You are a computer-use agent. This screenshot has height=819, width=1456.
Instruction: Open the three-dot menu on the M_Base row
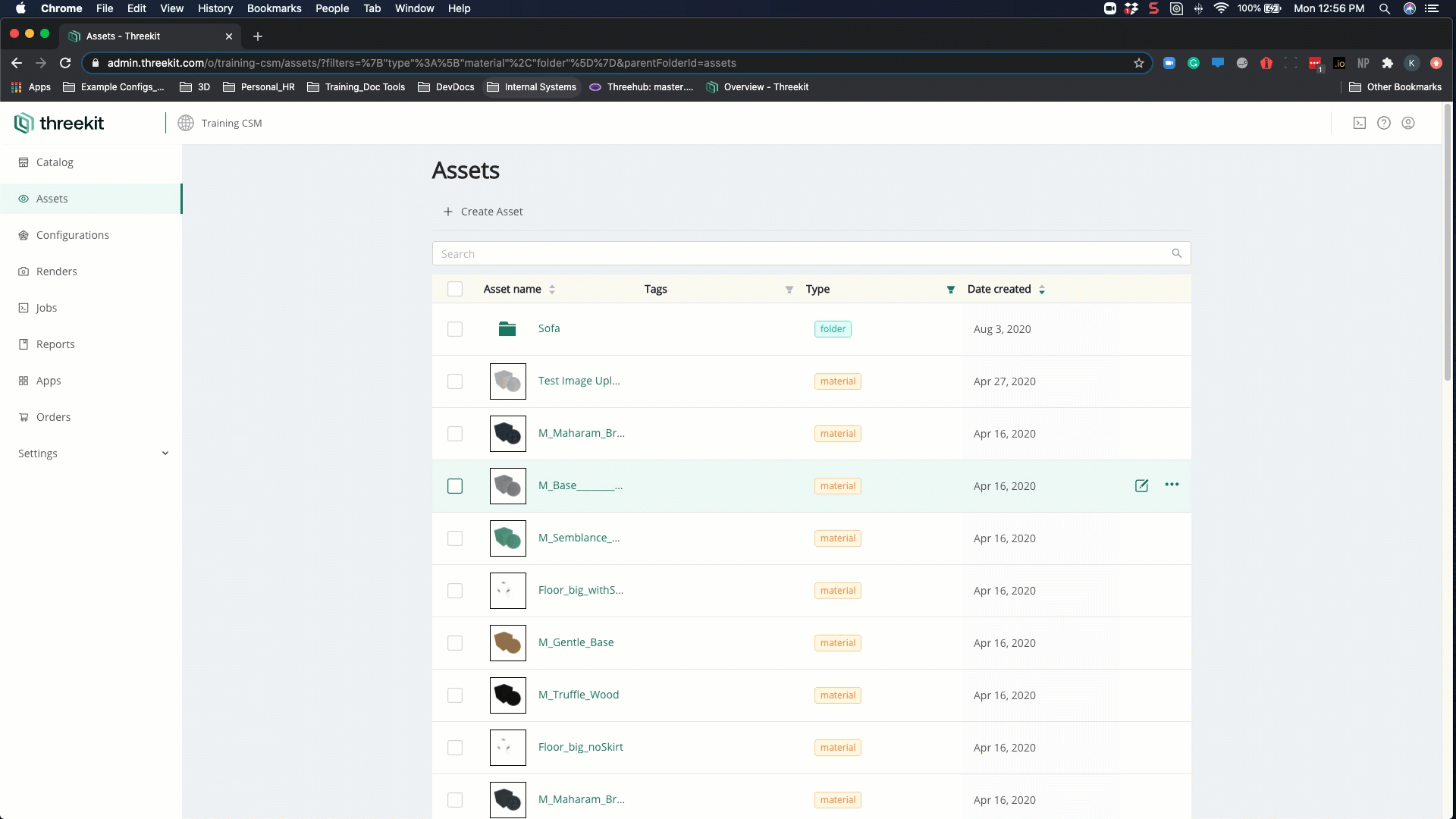1172,485
